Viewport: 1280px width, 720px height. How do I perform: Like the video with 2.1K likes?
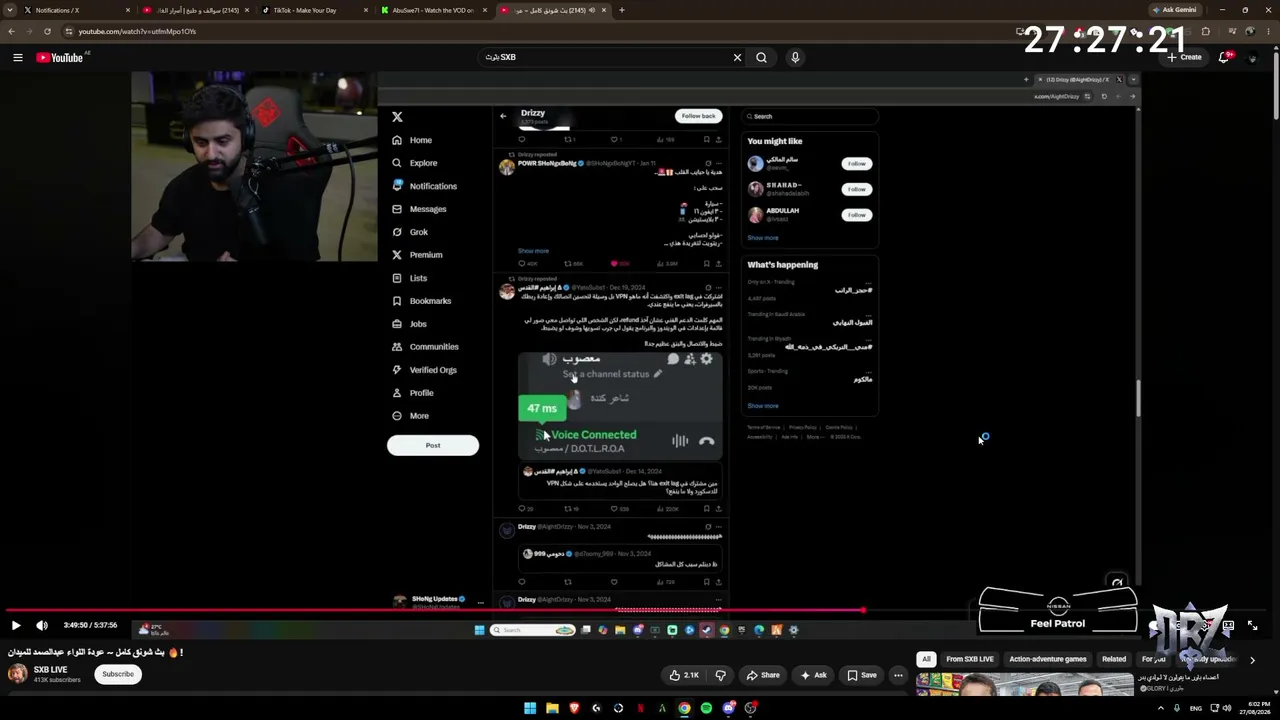pyautogui.click(x=685, y=675)
